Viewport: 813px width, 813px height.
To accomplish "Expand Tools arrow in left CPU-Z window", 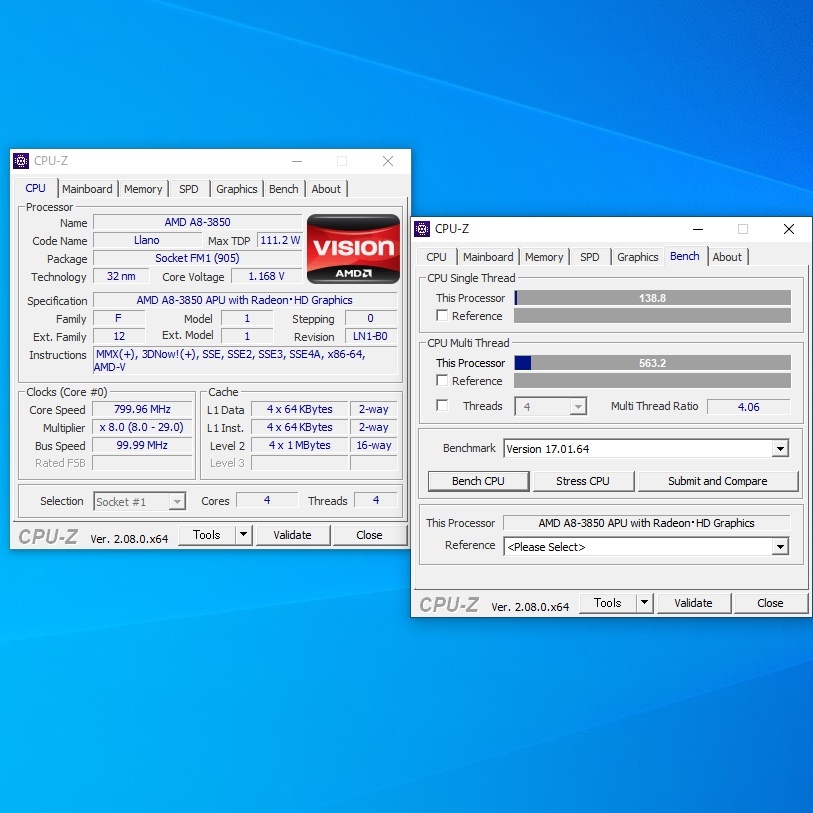I will pyautogui.click(x=243, y=535).
